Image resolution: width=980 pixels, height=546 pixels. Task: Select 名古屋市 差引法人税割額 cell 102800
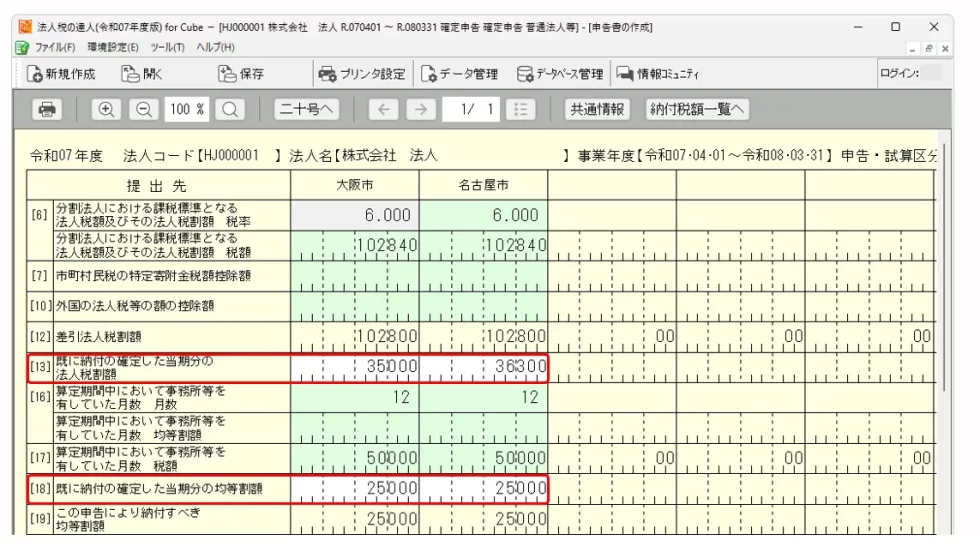tap(483, 337)
